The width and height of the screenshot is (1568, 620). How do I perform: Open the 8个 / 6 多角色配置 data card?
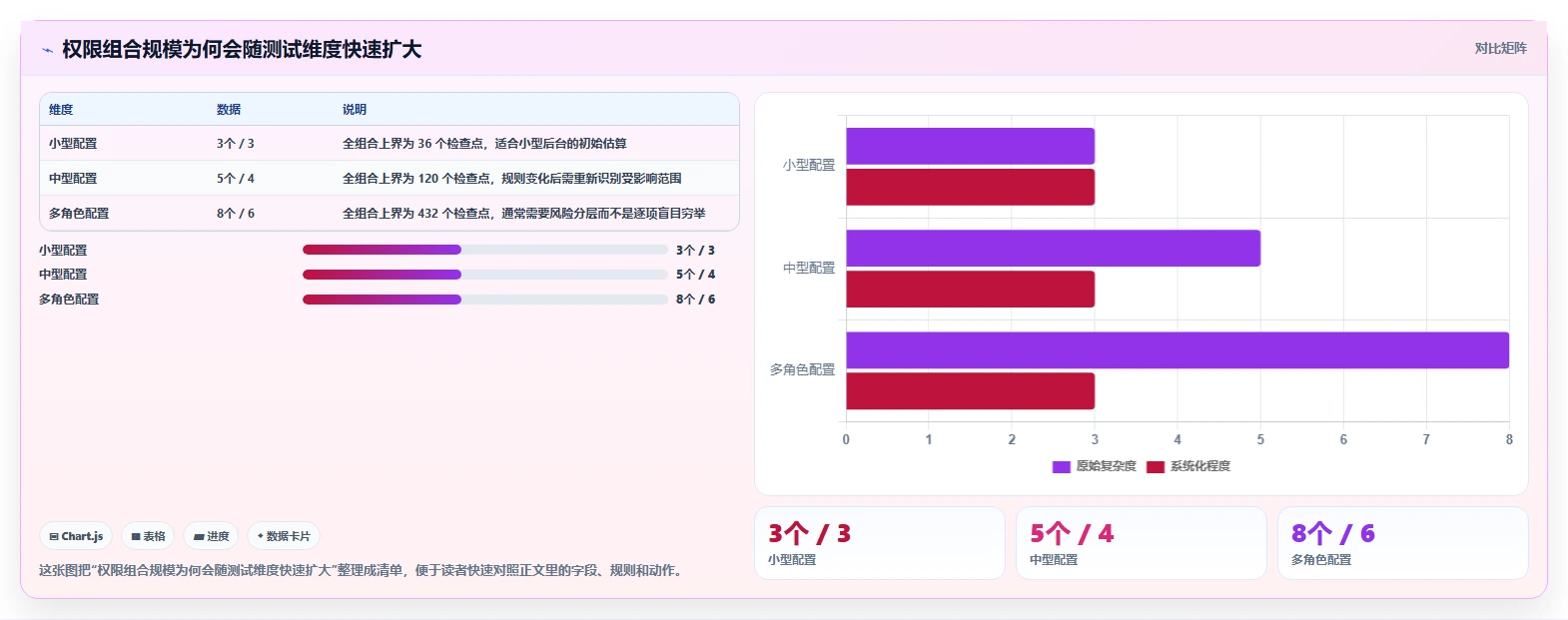click(x=1403, y=543)
